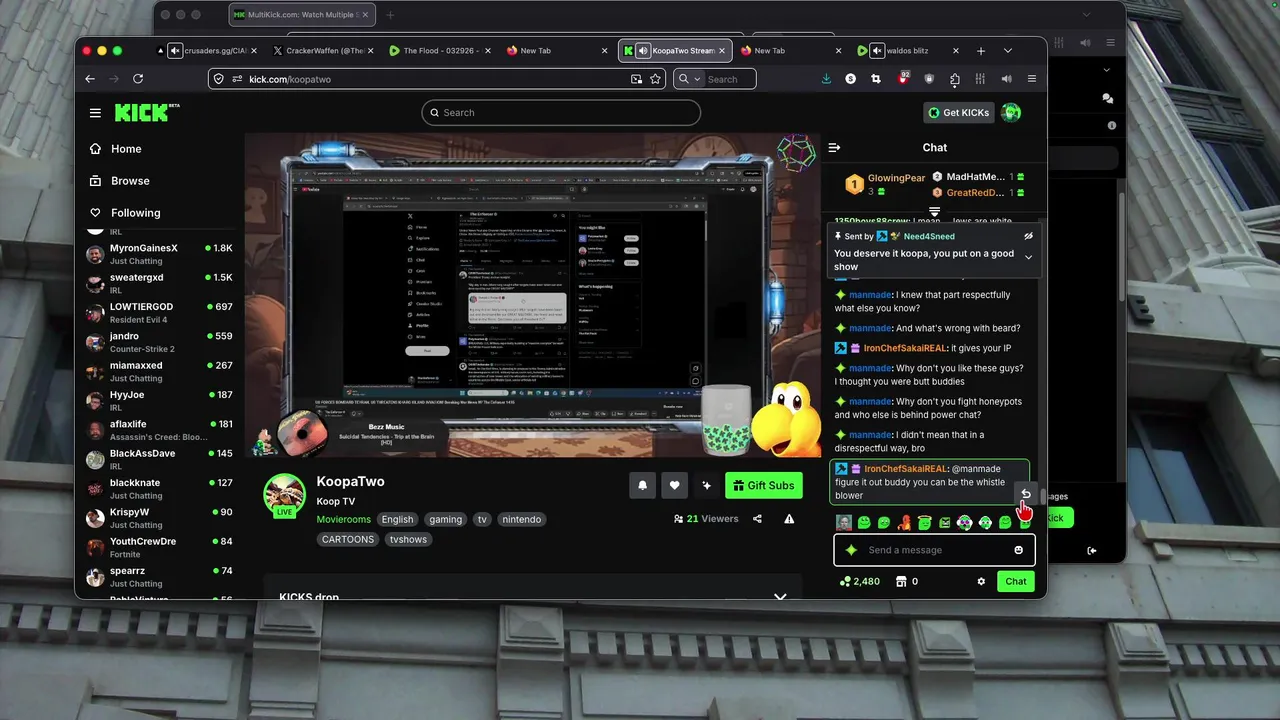Open MyronGainesX channel in sidebar
This screenshot has height=720, width=1280.
click(160, 254)
